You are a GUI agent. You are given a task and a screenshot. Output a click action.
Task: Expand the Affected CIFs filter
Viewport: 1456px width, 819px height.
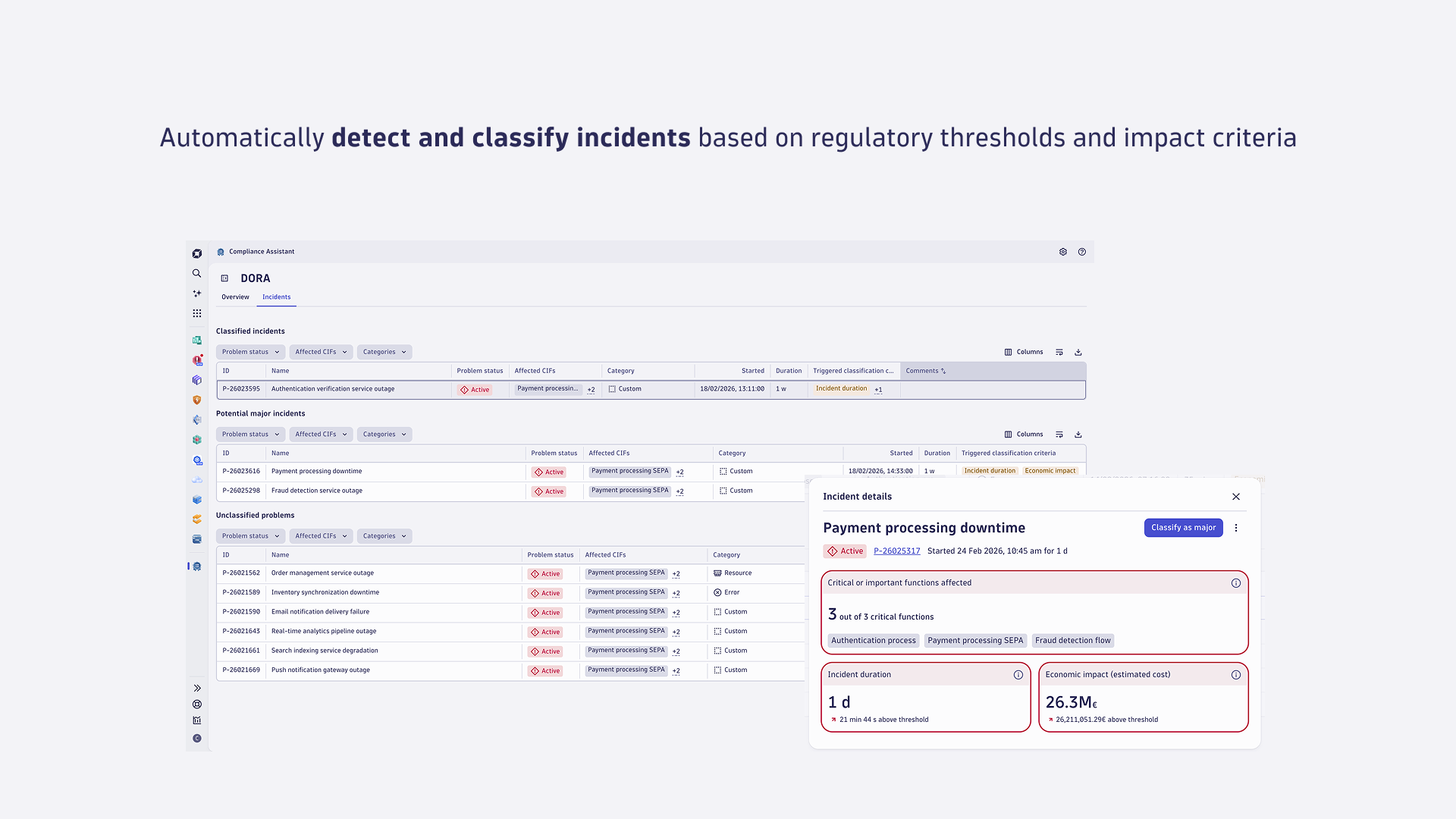pos(321,351)
